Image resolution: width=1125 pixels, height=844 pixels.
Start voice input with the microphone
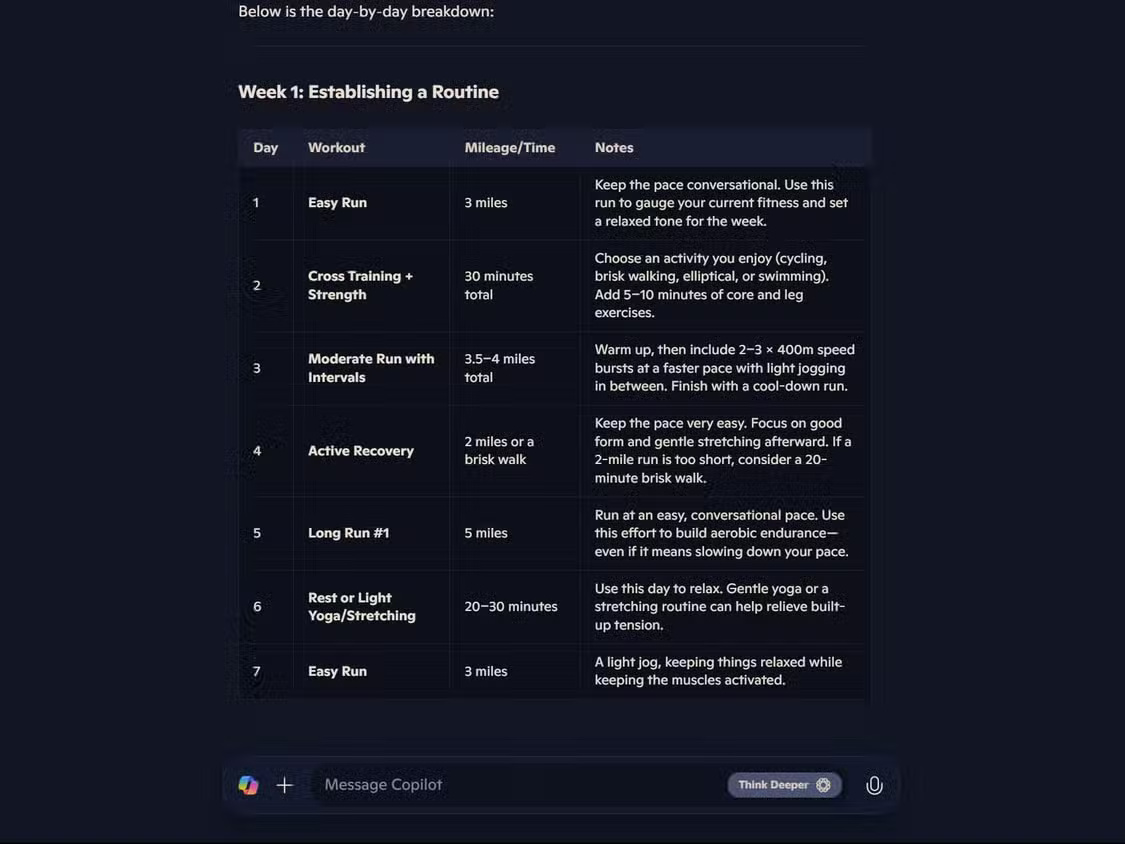click(874, 785)
